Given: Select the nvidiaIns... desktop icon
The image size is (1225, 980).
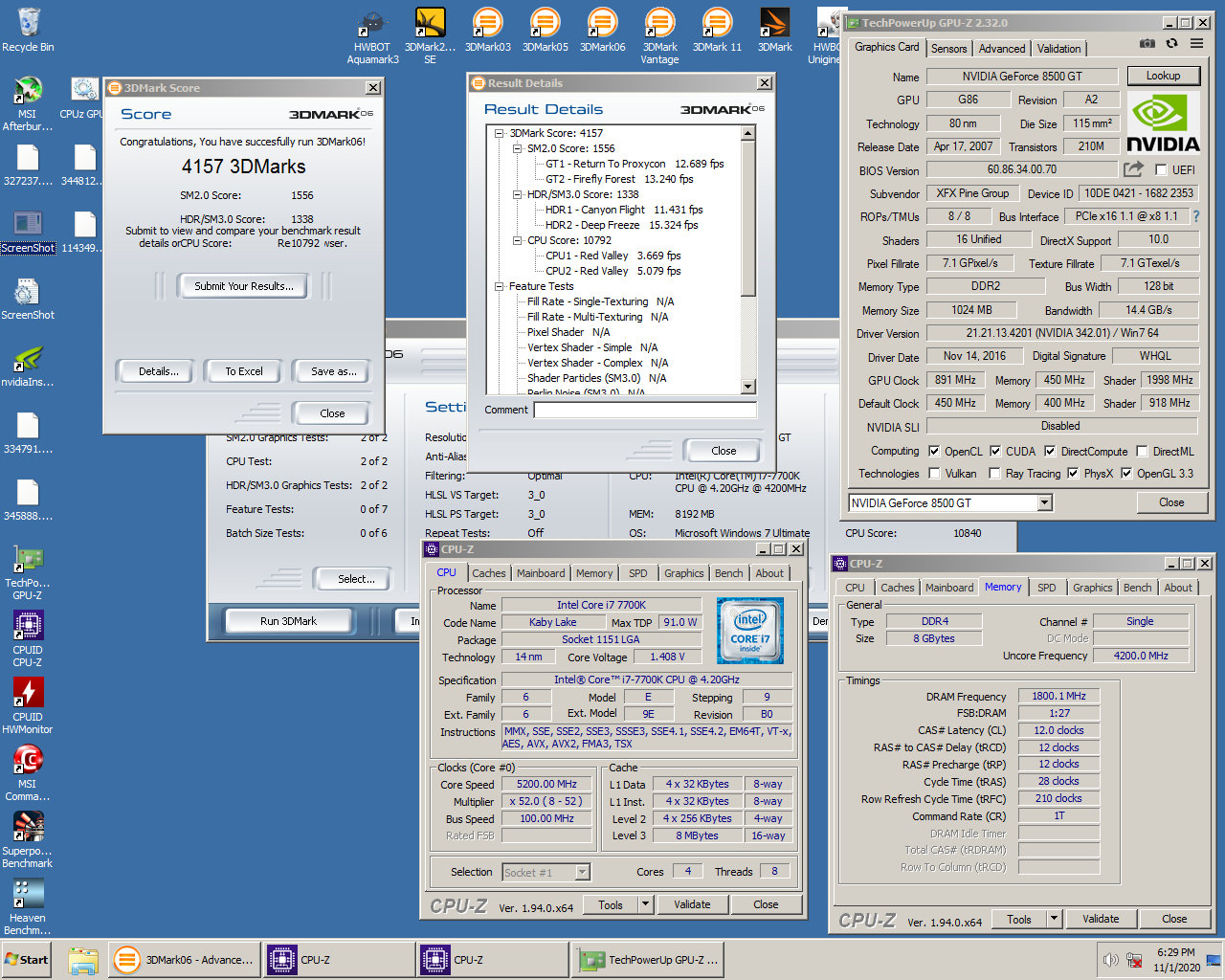Looking at the screenshot, I should [28, 367].
